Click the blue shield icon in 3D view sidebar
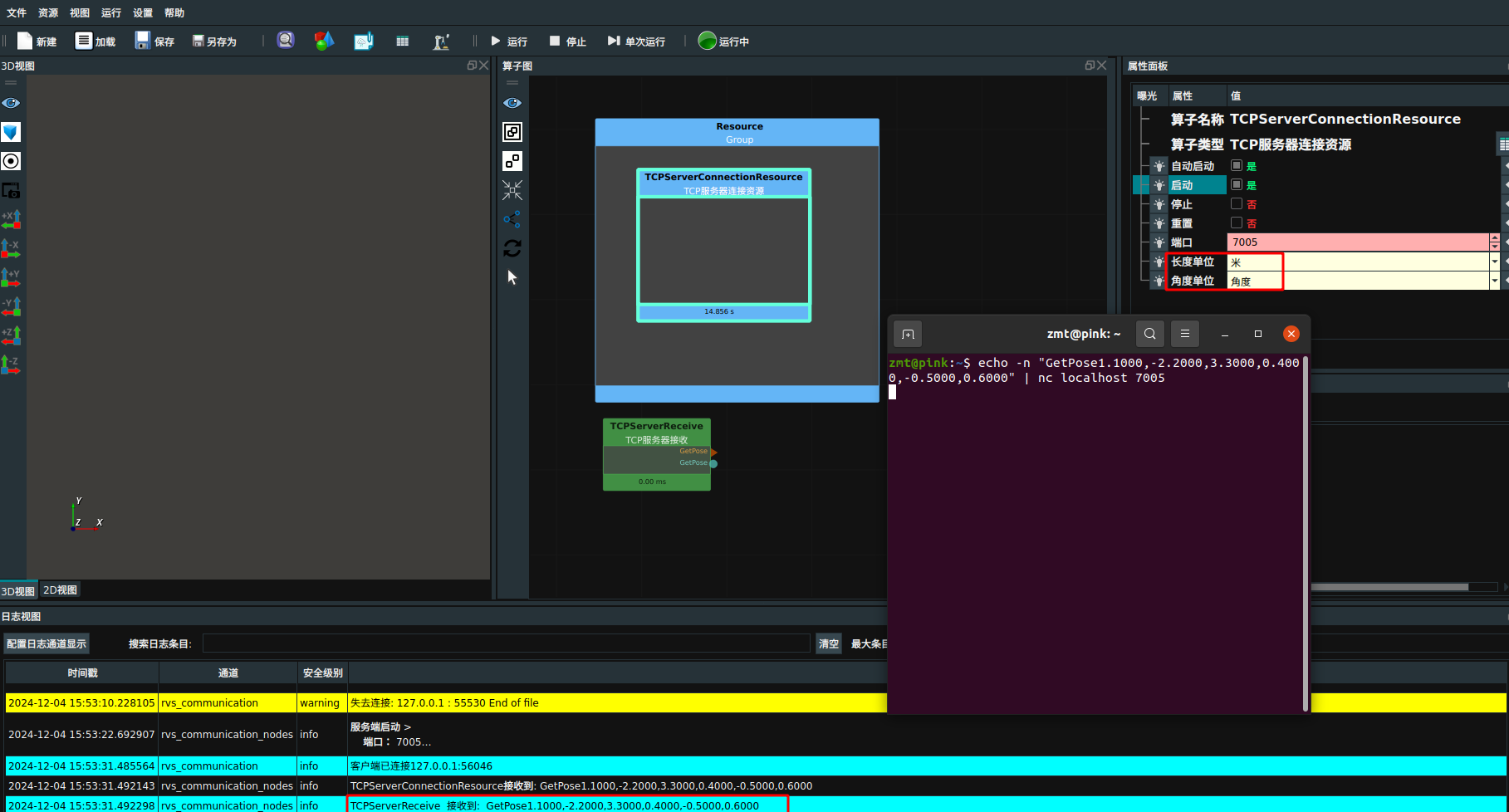 coord(11,132)
